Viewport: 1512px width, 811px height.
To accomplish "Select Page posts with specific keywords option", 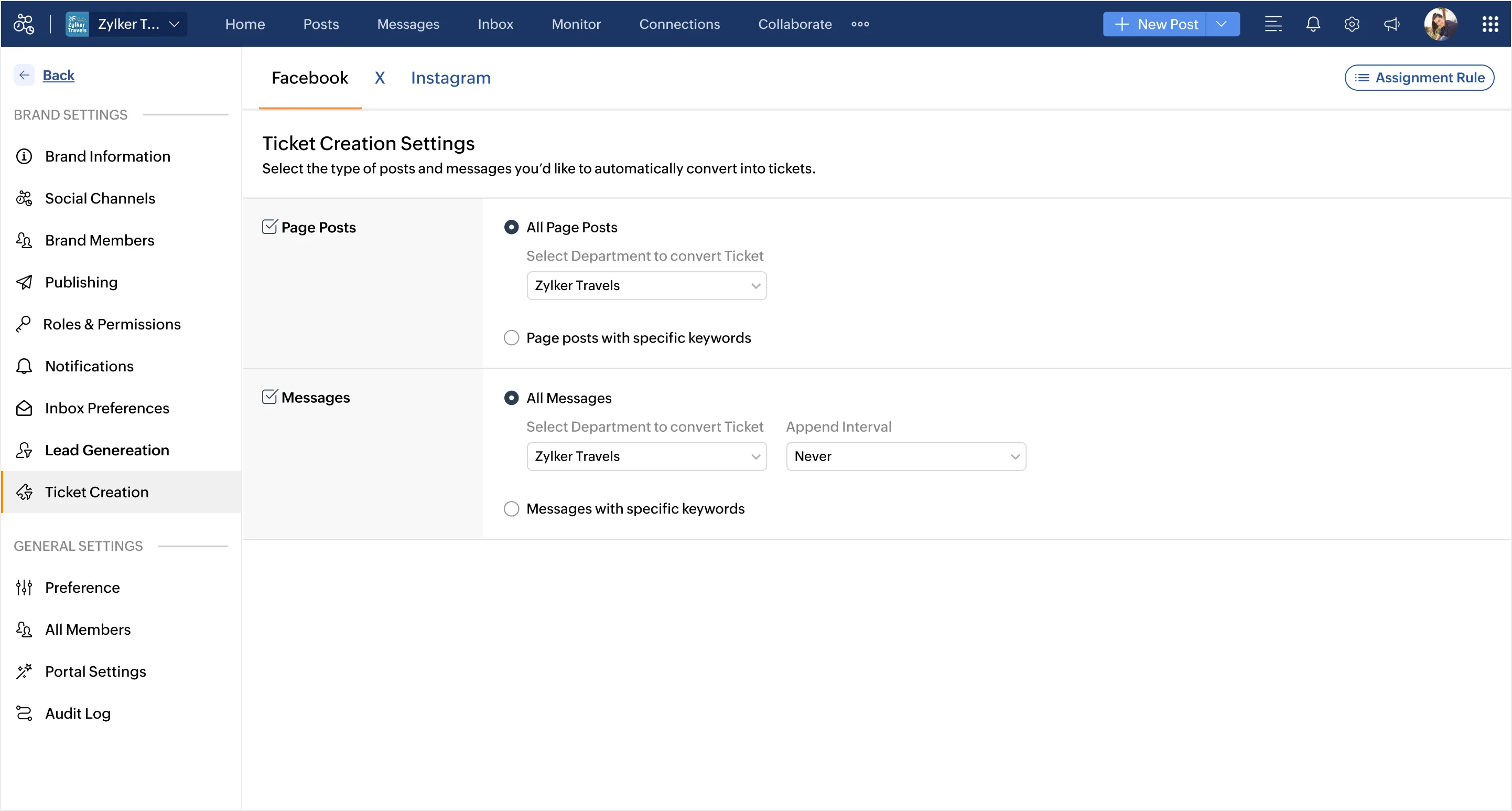I will [511, 338].
